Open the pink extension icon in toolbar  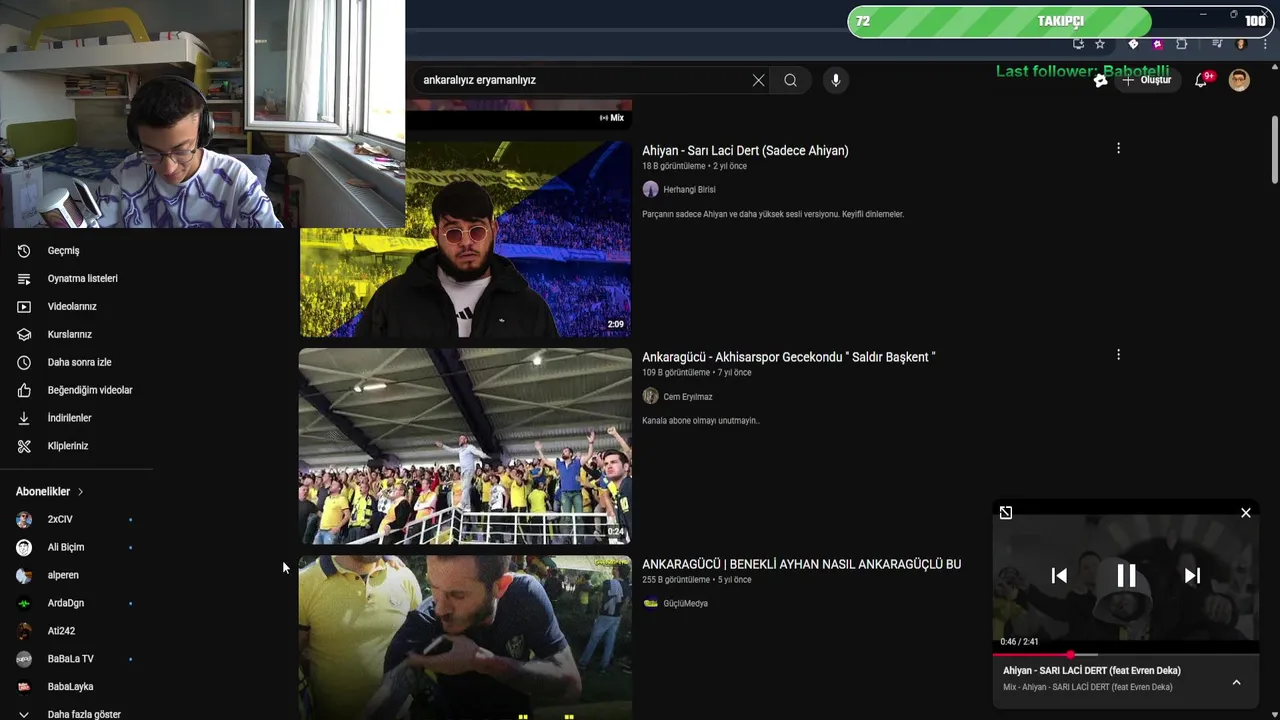1157,44
